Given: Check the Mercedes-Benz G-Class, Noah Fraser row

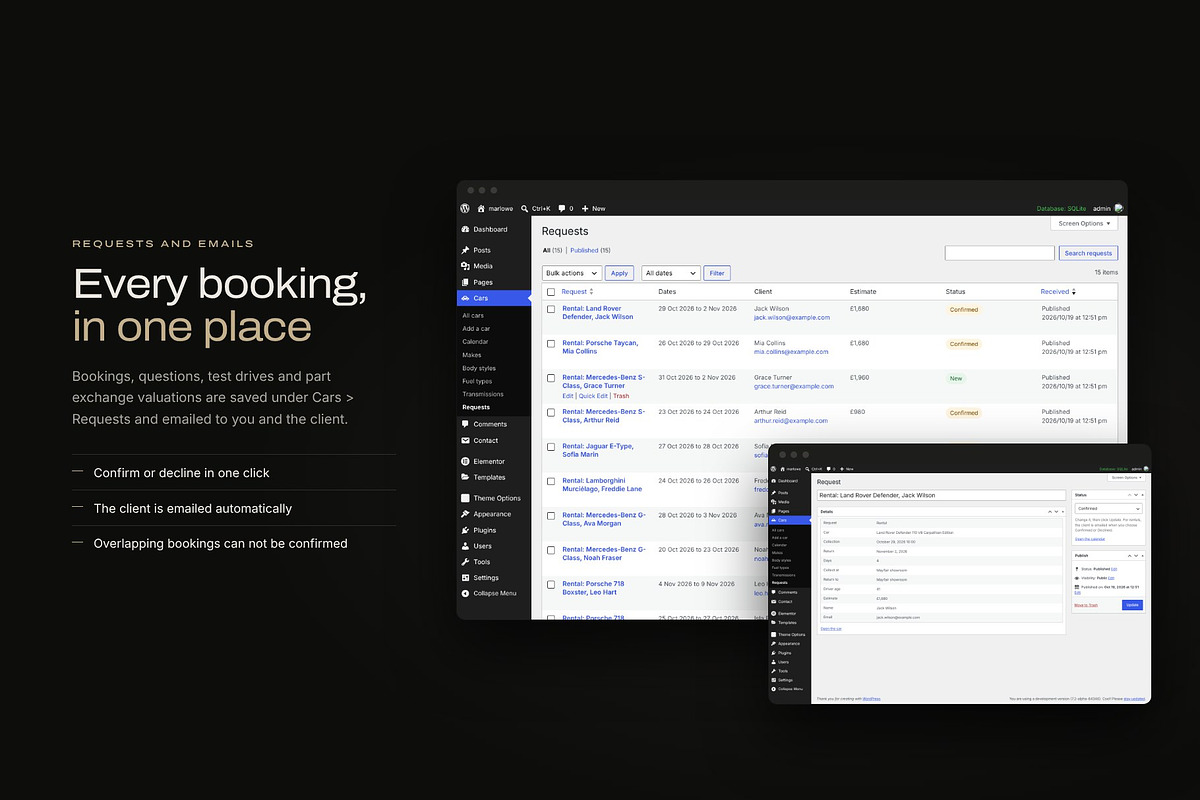Looking at the screenshot, I should [551, 550].
